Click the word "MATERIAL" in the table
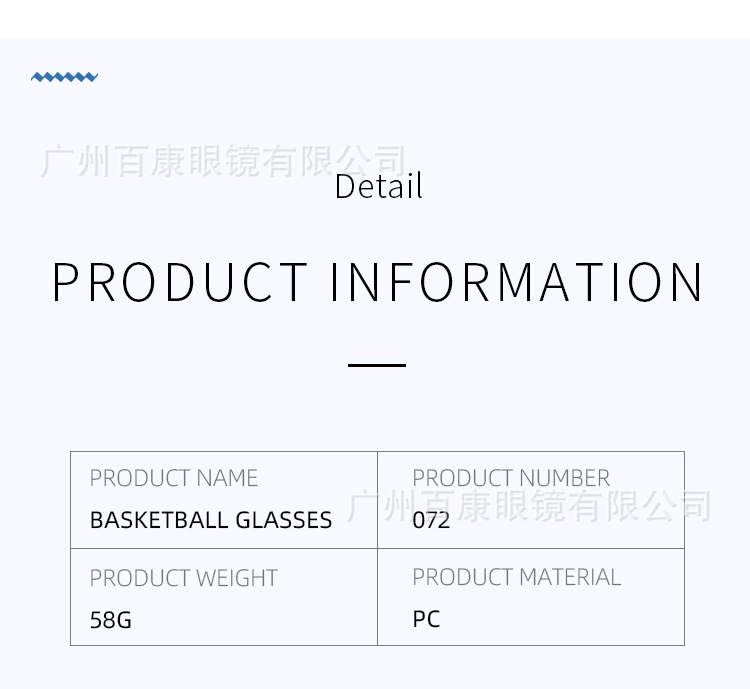750x689 pixels. coord(572,577)
